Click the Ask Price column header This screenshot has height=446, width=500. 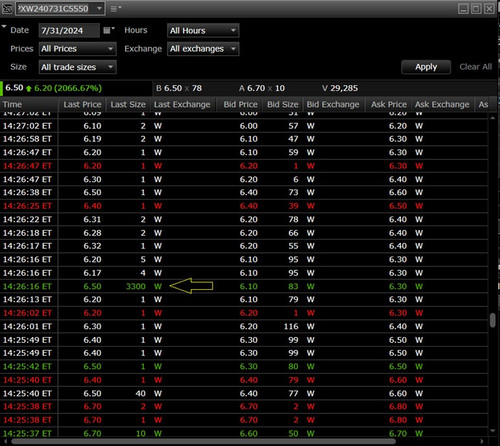click(x=389, y=104)
